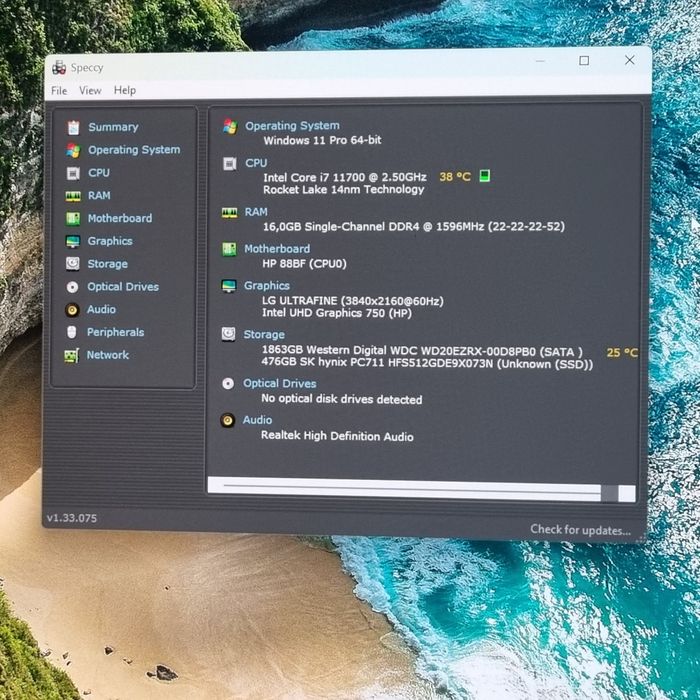Screen dimensions: 700x700
Task: Click Check for updates link
Action: pyautogui.click(x=580, y=530)
